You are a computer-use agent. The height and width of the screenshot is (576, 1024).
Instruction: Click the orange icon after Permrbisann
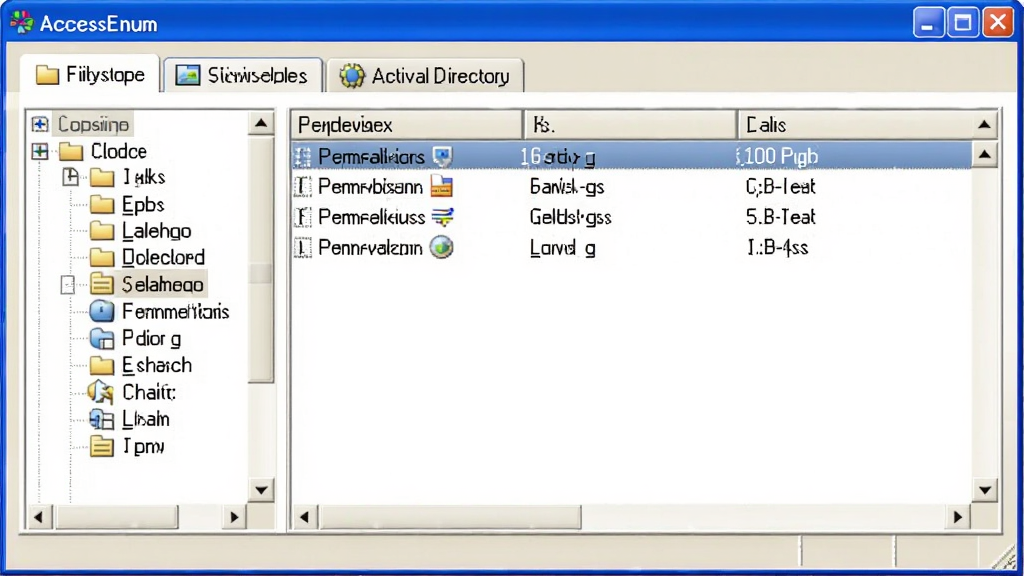[x=441, y=187]
